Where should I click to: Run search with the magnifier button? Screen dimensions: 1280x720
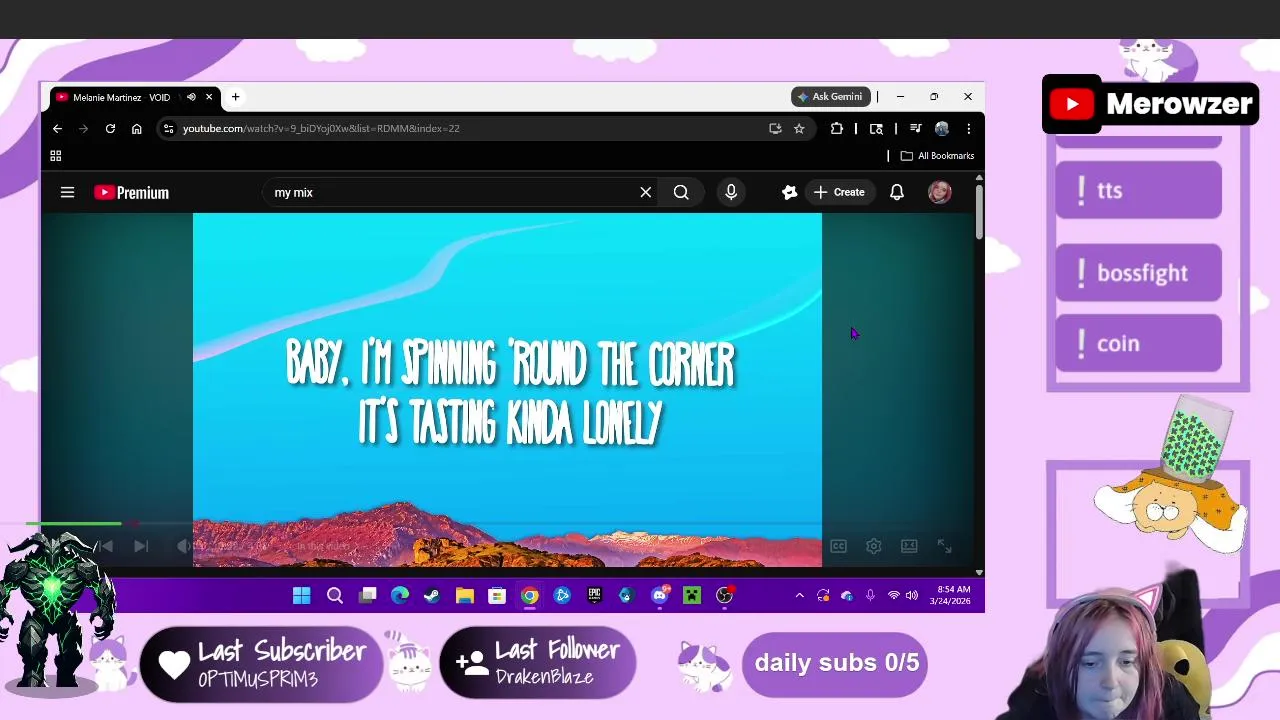point(681,192)
